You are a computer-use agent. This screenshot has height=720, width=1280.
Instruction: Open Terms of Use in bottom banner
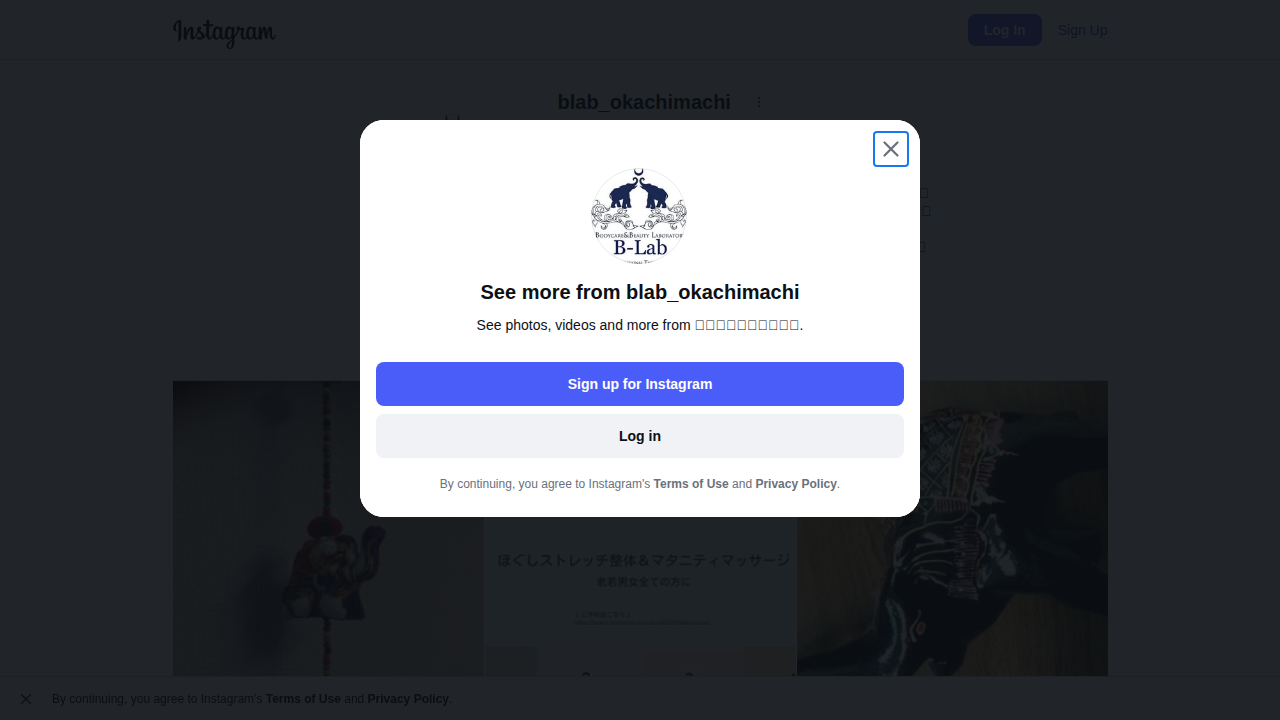303,699
